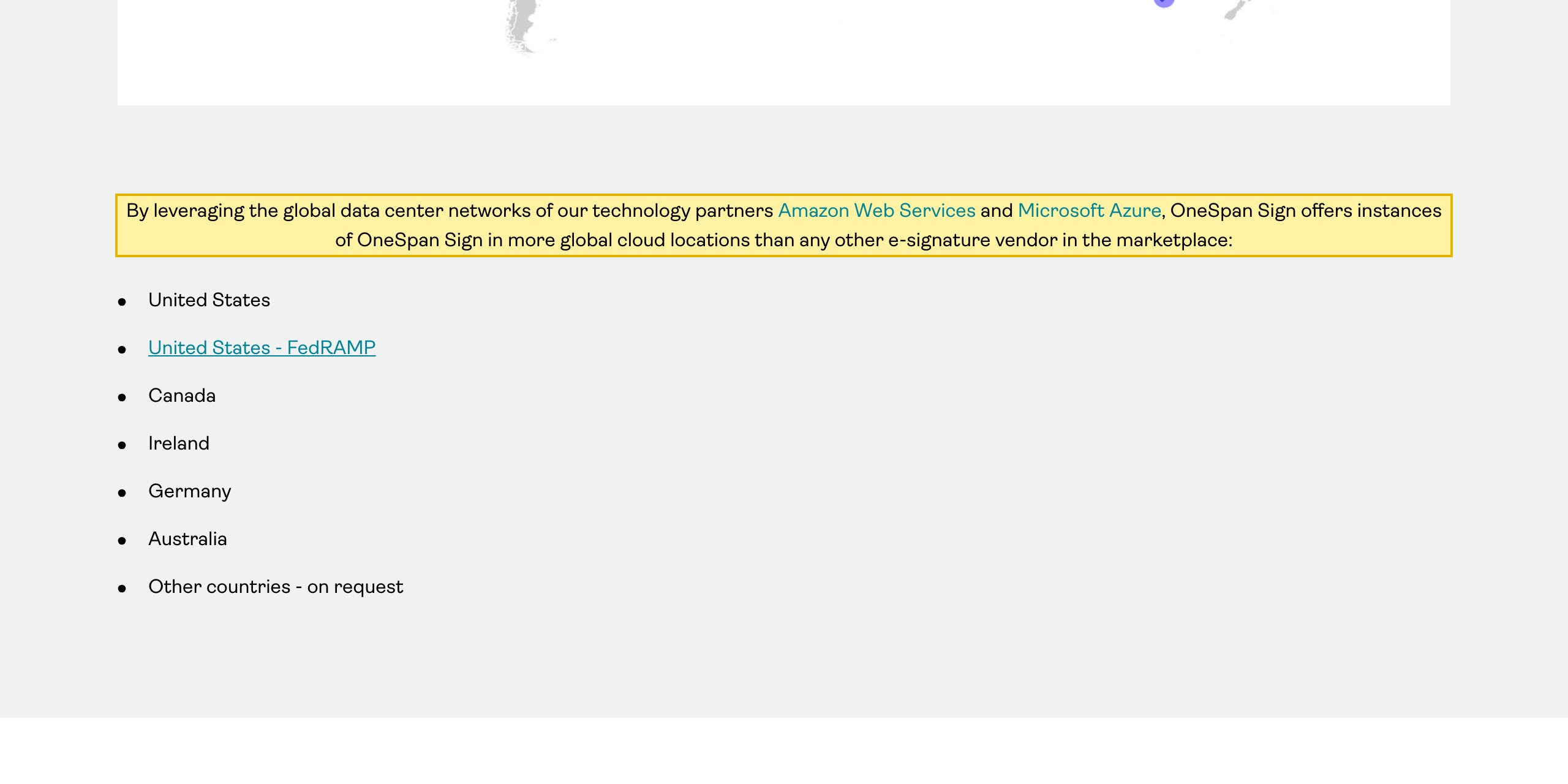Open the Microsoft Azure link

pos(1089,211)
